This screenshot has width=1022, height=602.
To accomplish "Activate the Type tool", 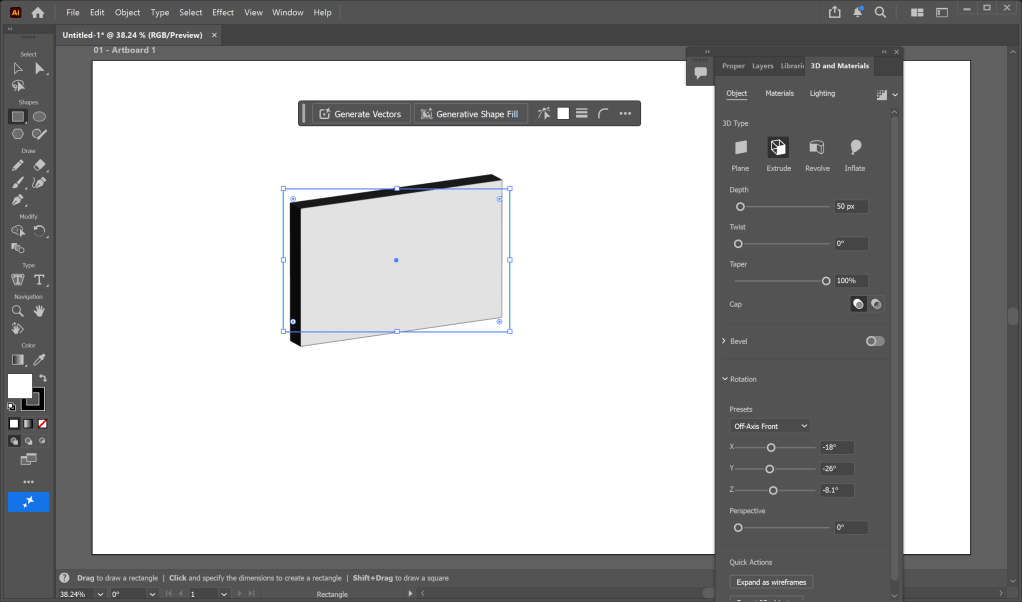I will pyautogui.click(x=40, y=280).
